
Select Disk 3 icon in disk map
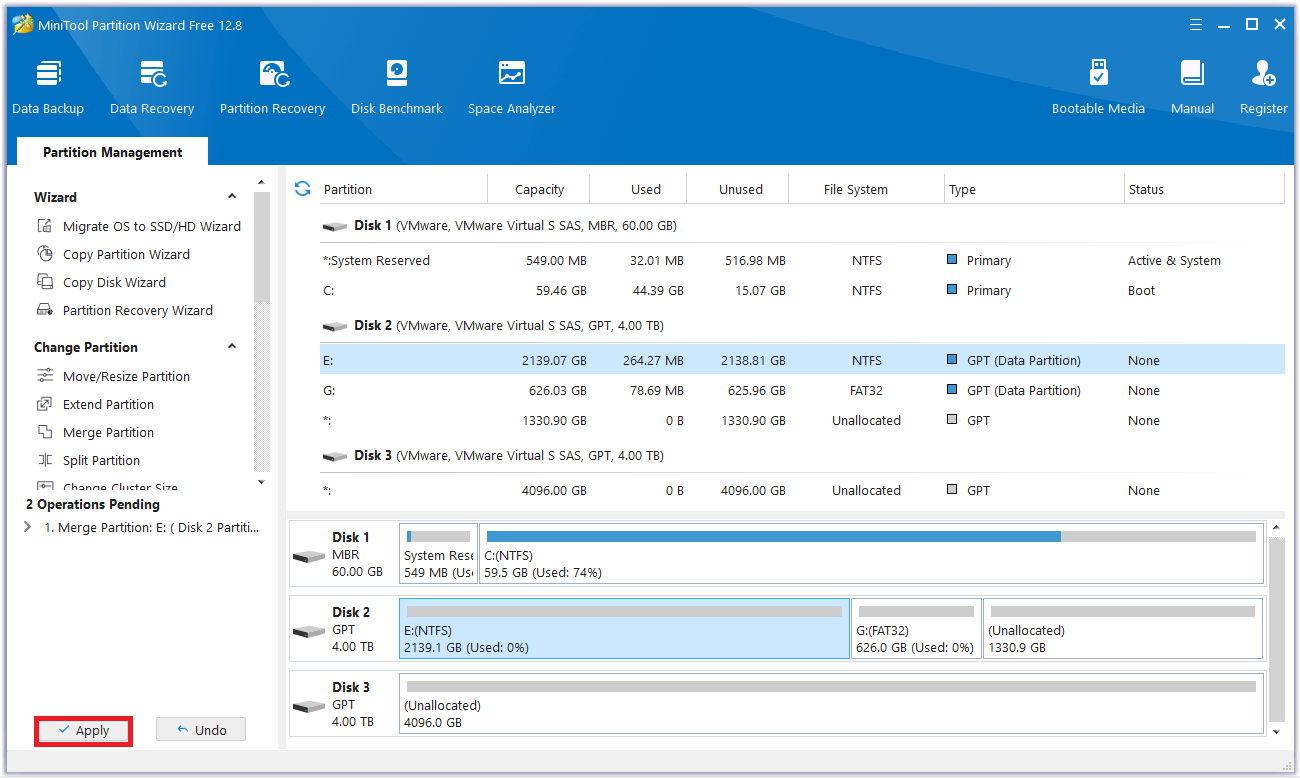coord(307,706)
